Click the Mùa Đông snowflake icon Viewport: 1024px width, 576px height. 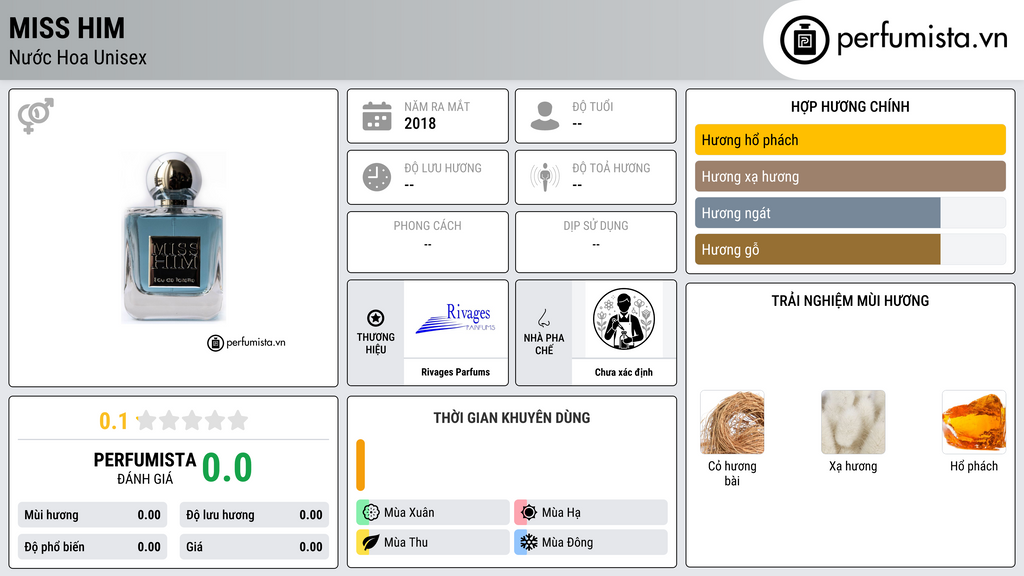point(529,542)
